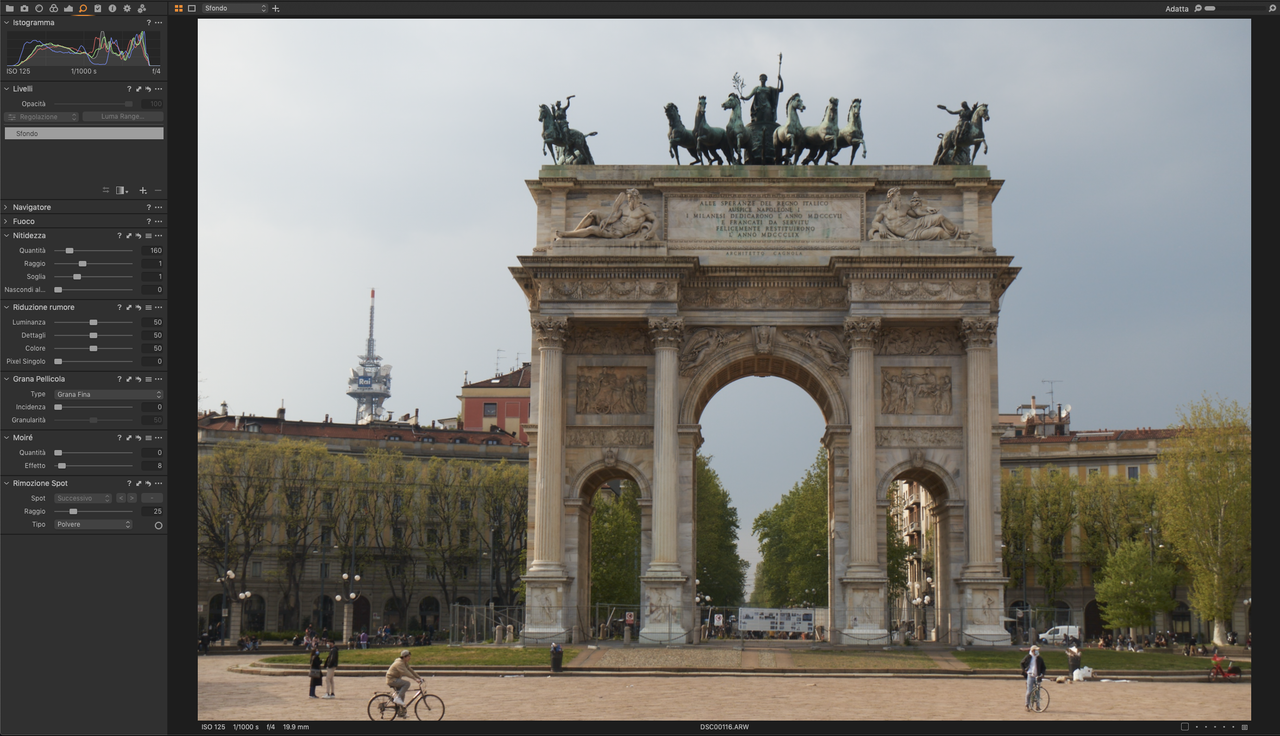The image size is (1280, 736).
Task: Collapse the Istogramma panel
Action: click(6, 22)
